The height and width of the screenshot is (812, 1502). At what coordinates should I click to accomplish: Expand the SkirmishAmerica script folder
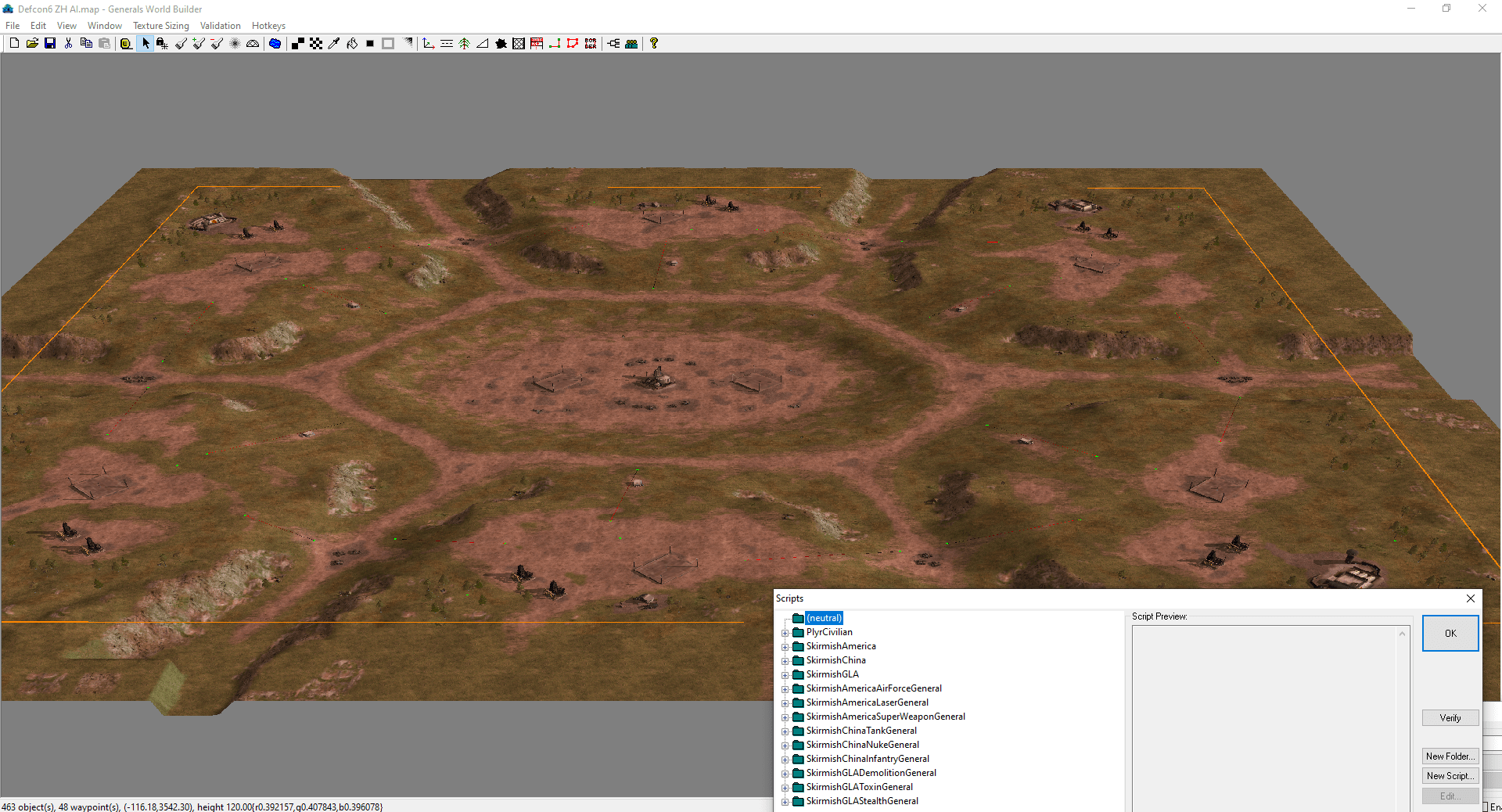785,647
